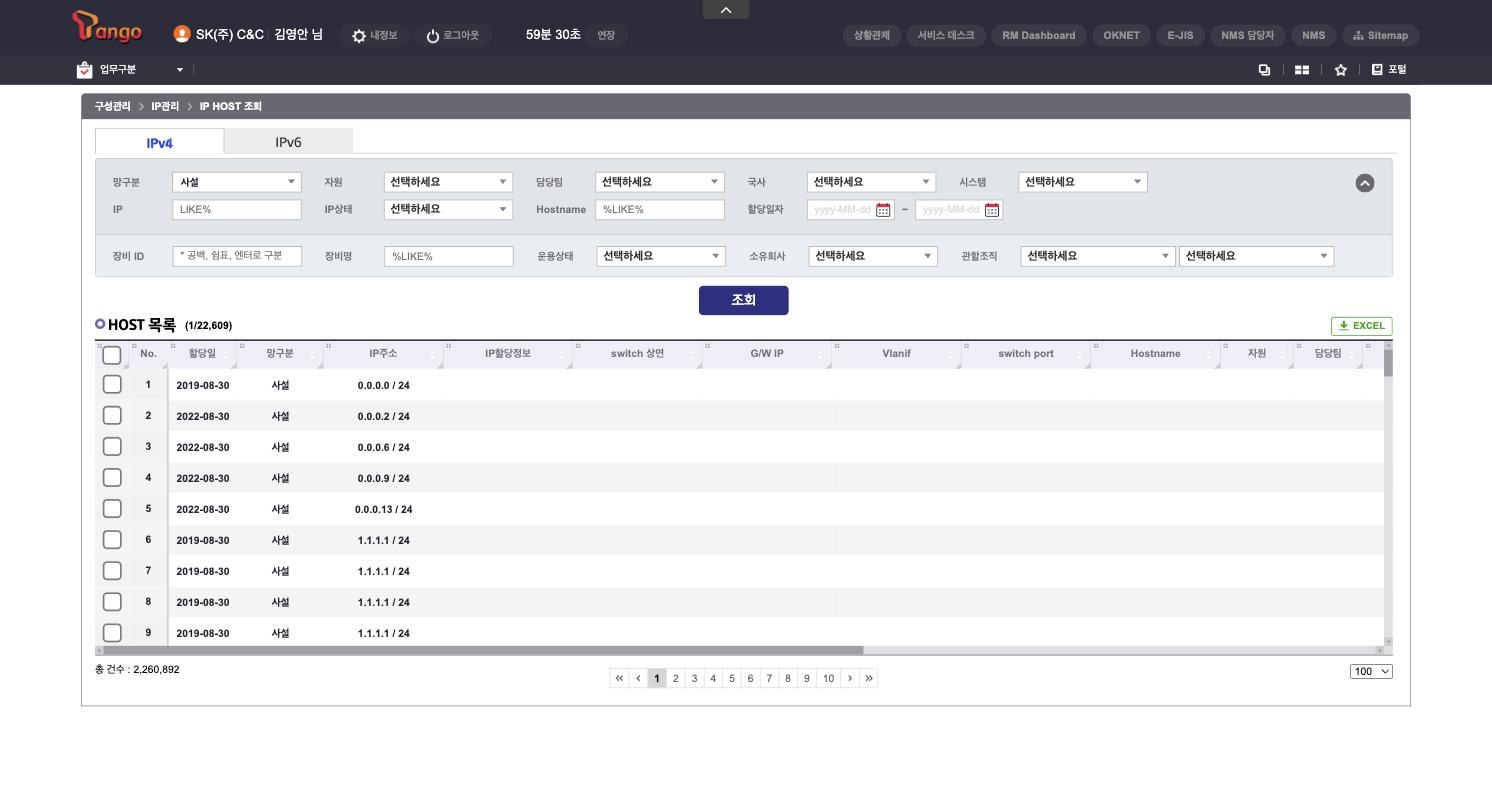Click the horizontal table scrollbar
This screenshot has height=812, width=1492.
point(483,650)
